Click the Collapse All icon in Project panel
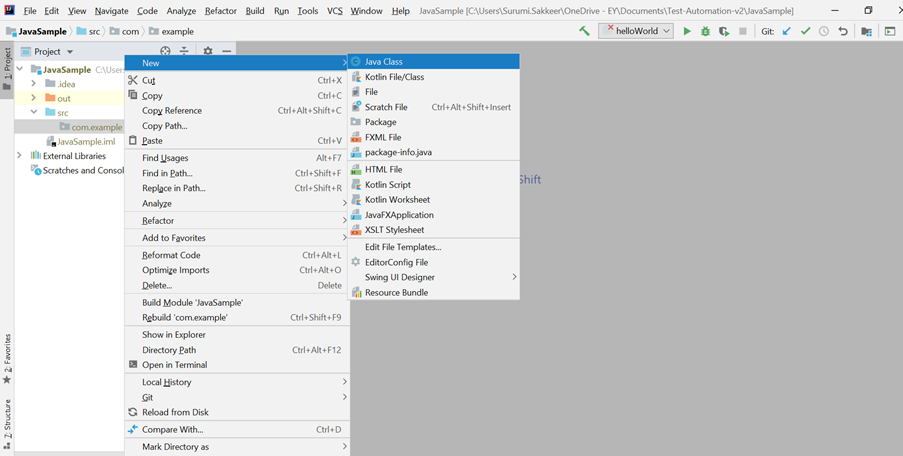 184,51
